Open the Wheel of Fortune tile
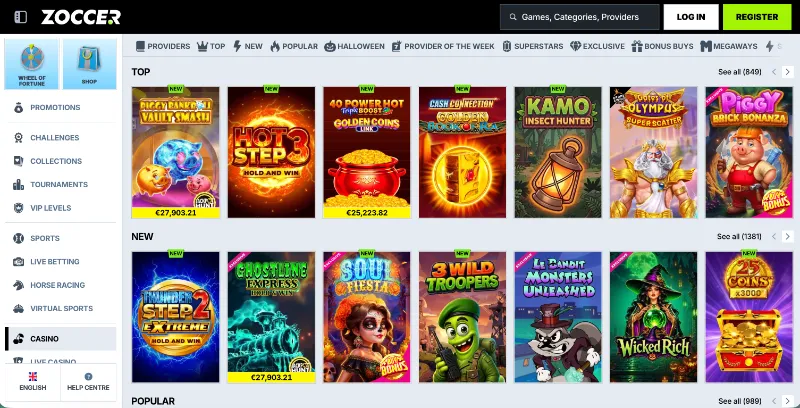The height and width of the screenshot is (408, 800). pos(32,64)
